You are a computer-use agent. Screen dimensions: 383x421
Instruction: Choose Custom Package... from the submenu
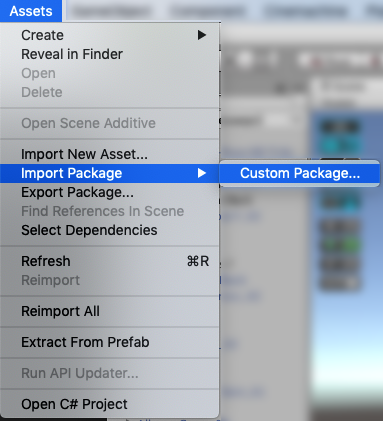pyautogui.click(x=299, y=173)
